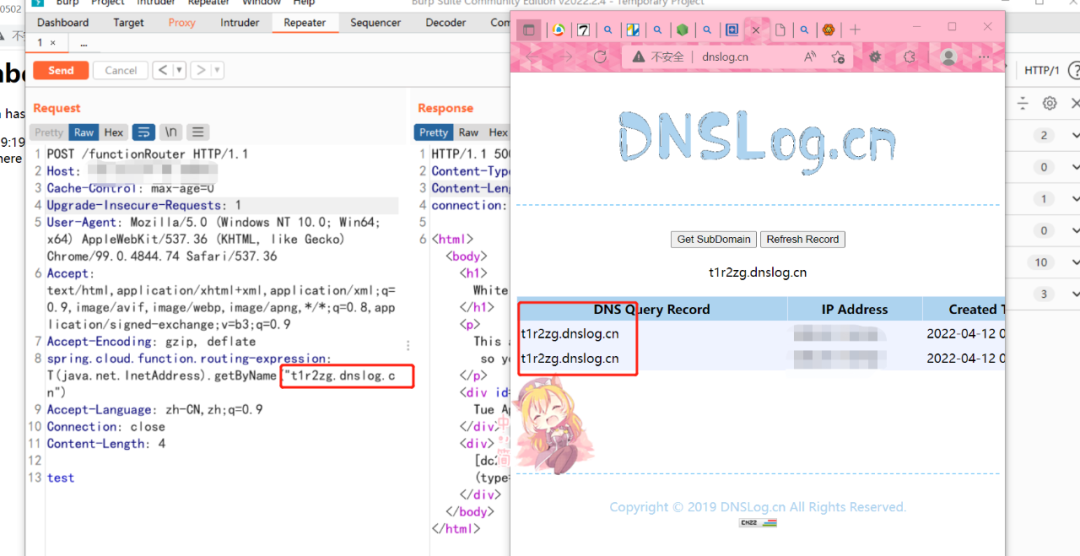The height and width of the screenshot is (556, 1080).
Task: Switch Request view to Raw
Action: tap(84, 132)
